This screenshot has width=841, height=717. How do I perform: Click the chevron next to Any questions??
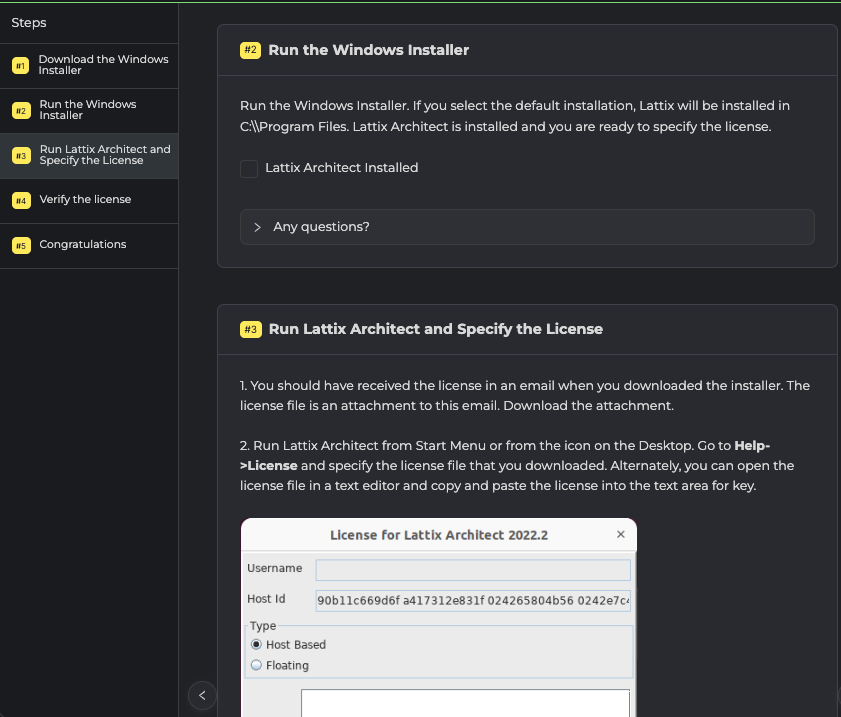pyautogui.click(x=257, y=227)
